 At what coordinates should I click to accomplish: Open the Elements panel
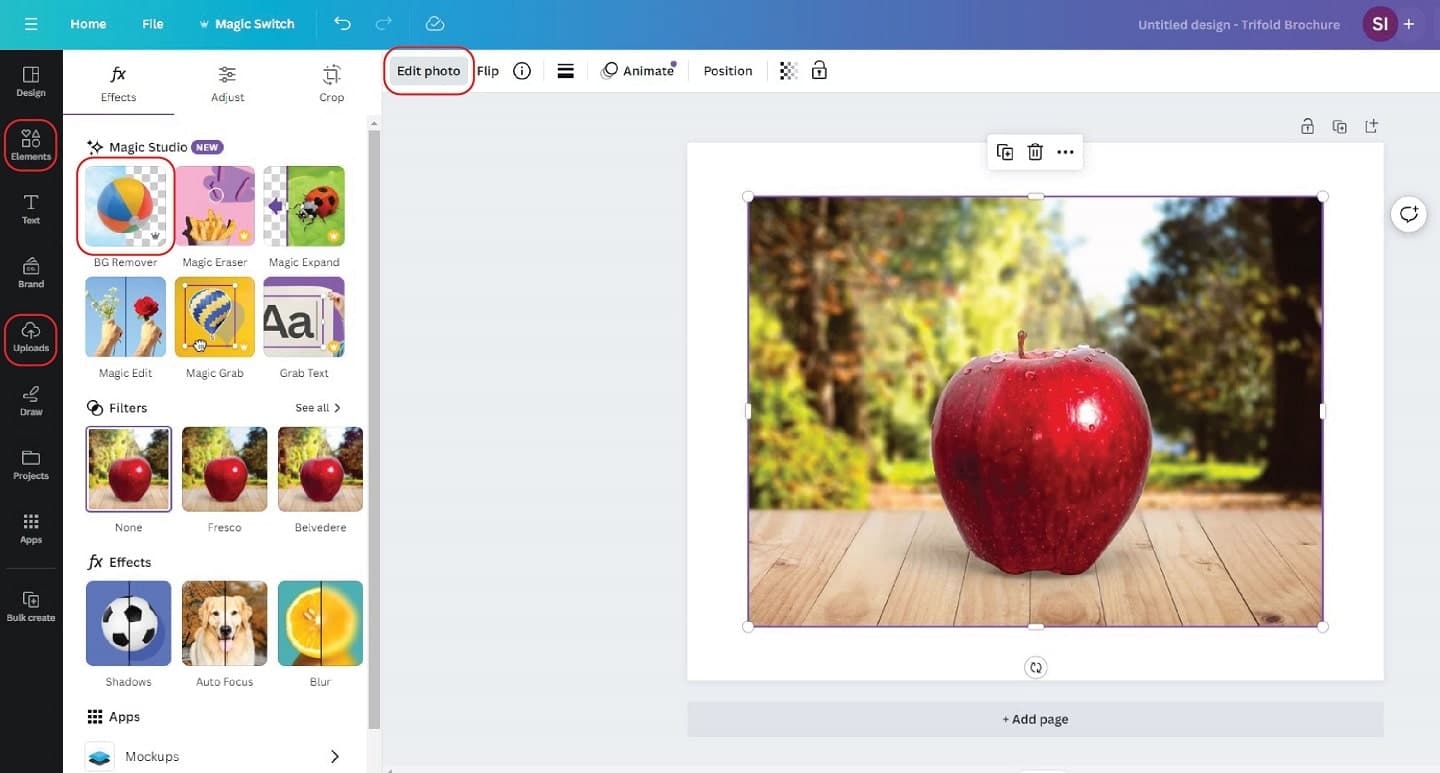[30, 145]
